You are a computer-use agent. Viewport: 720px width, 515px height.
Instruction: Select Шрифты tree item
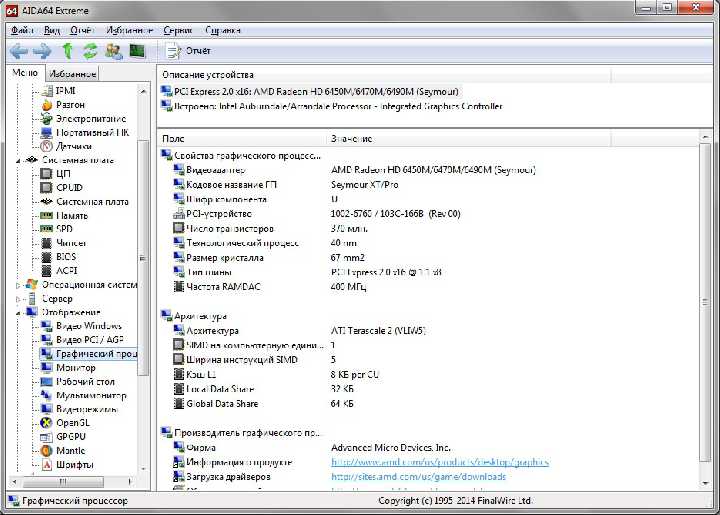[67, 465]
